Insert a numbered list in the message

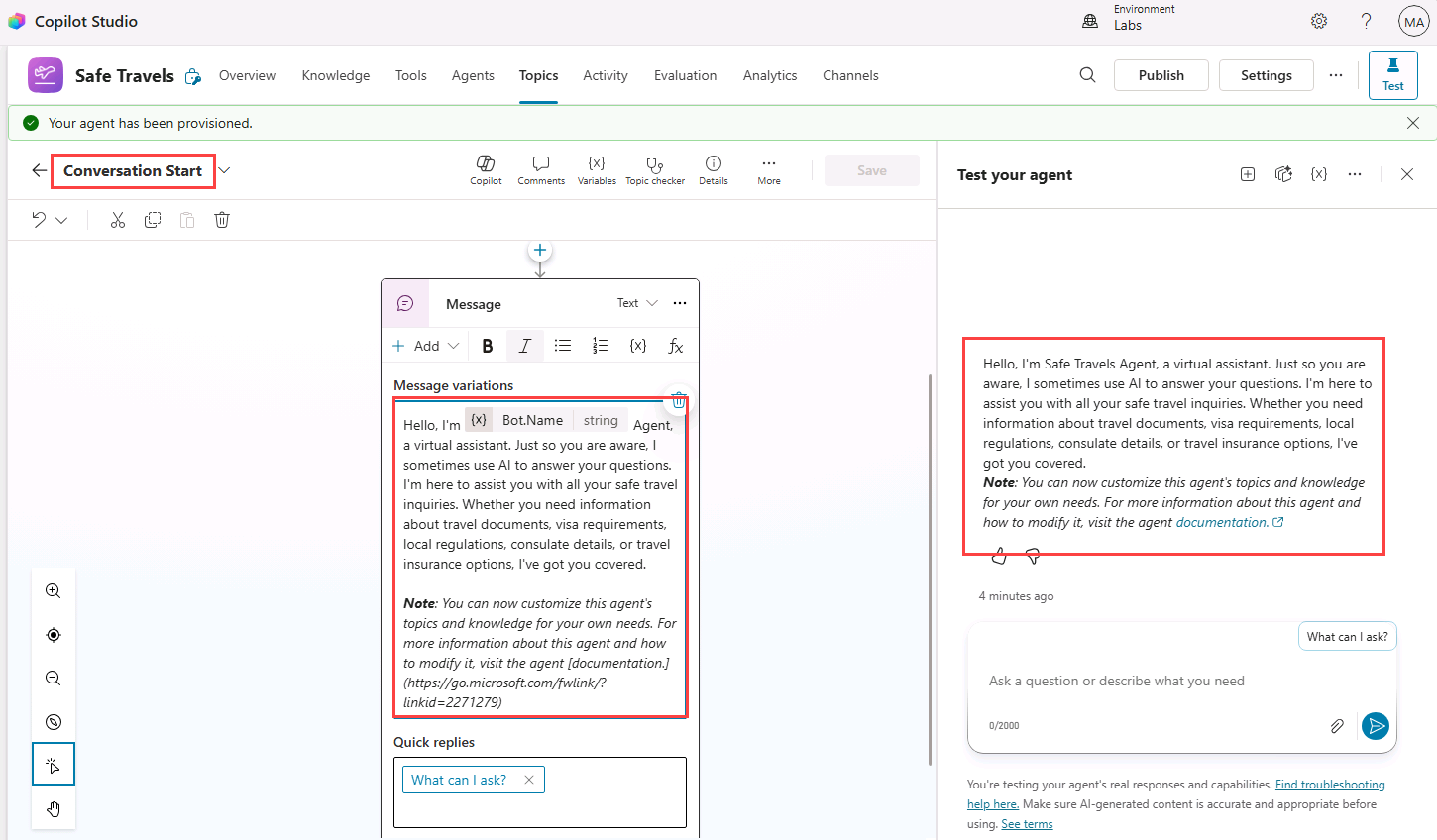click(x=601, y=346)
